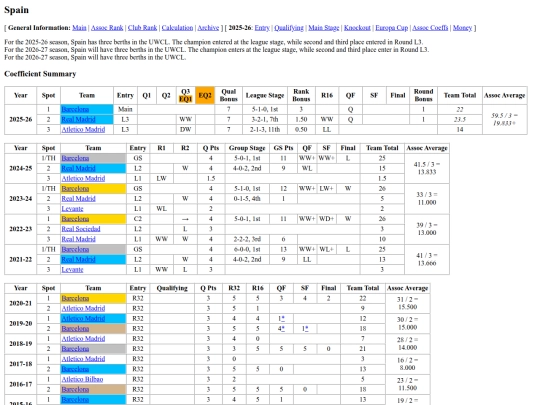
Task: Select the 2020-21 year cell
Action: 21,303
